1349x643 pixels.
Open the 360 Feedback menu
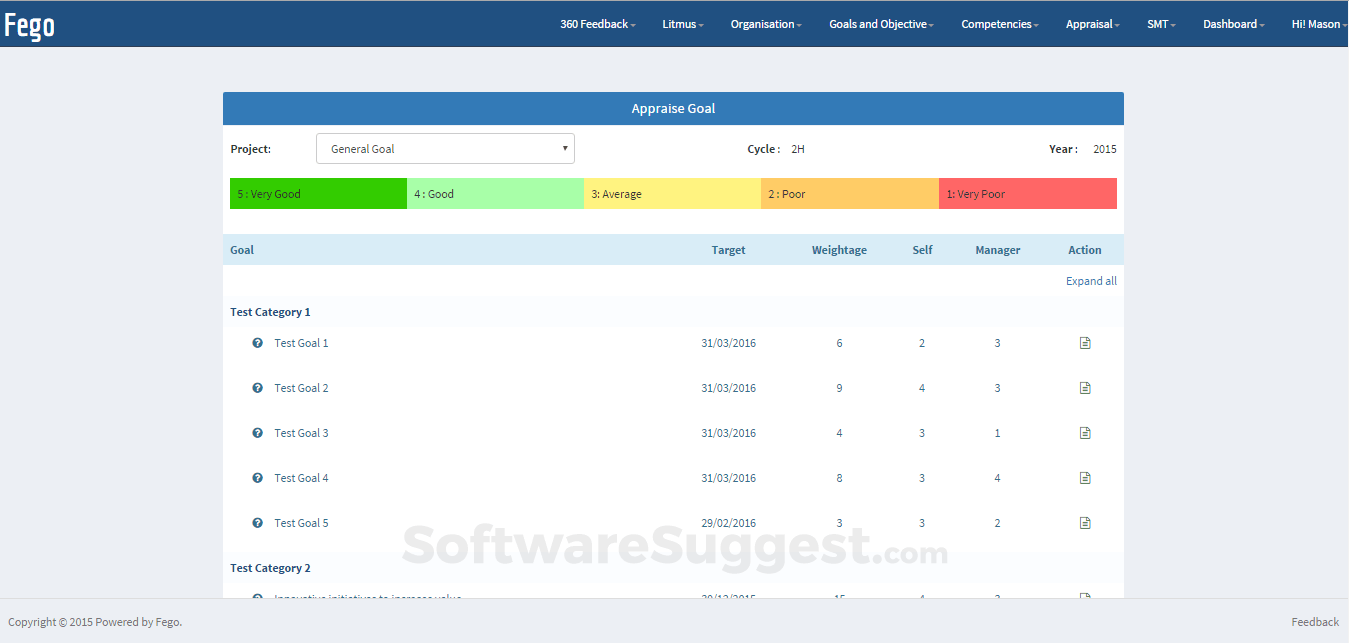[x=597, y=23]
